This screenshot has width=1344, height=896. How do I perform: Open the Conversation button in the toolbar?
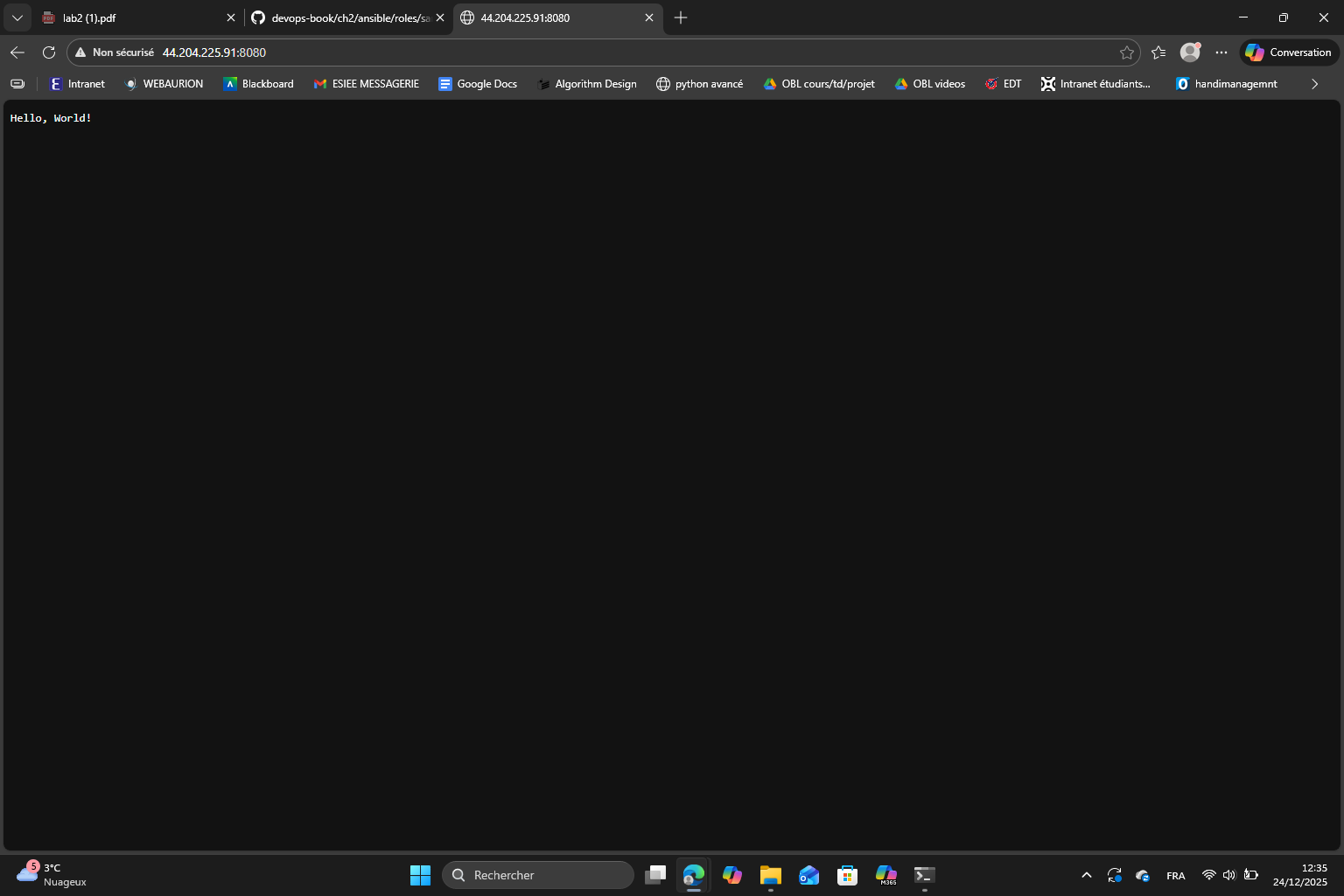pyautogui.click(x=1288, y=52)
